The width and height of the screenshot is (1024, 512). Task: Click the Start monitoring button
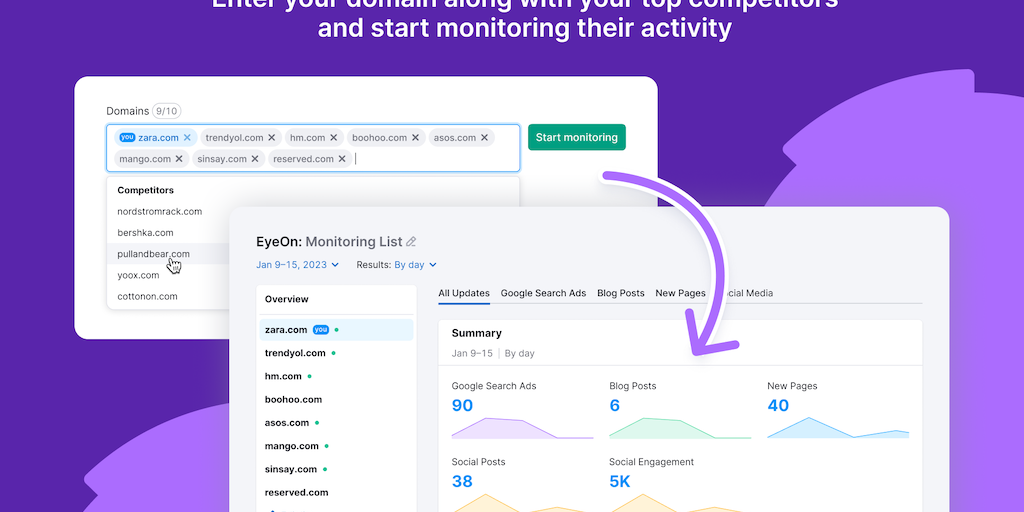tap(577, 137)
